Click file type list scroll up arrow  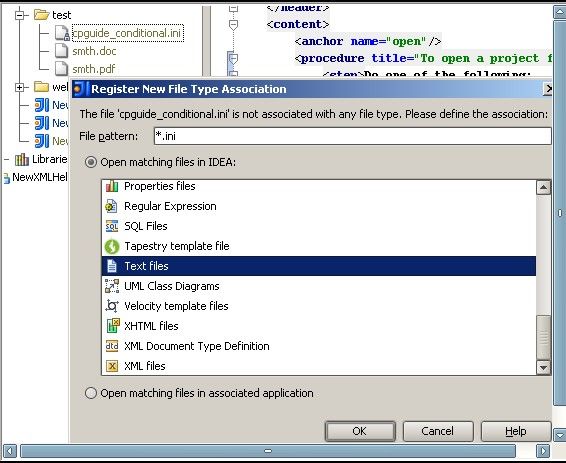point(543,187)
